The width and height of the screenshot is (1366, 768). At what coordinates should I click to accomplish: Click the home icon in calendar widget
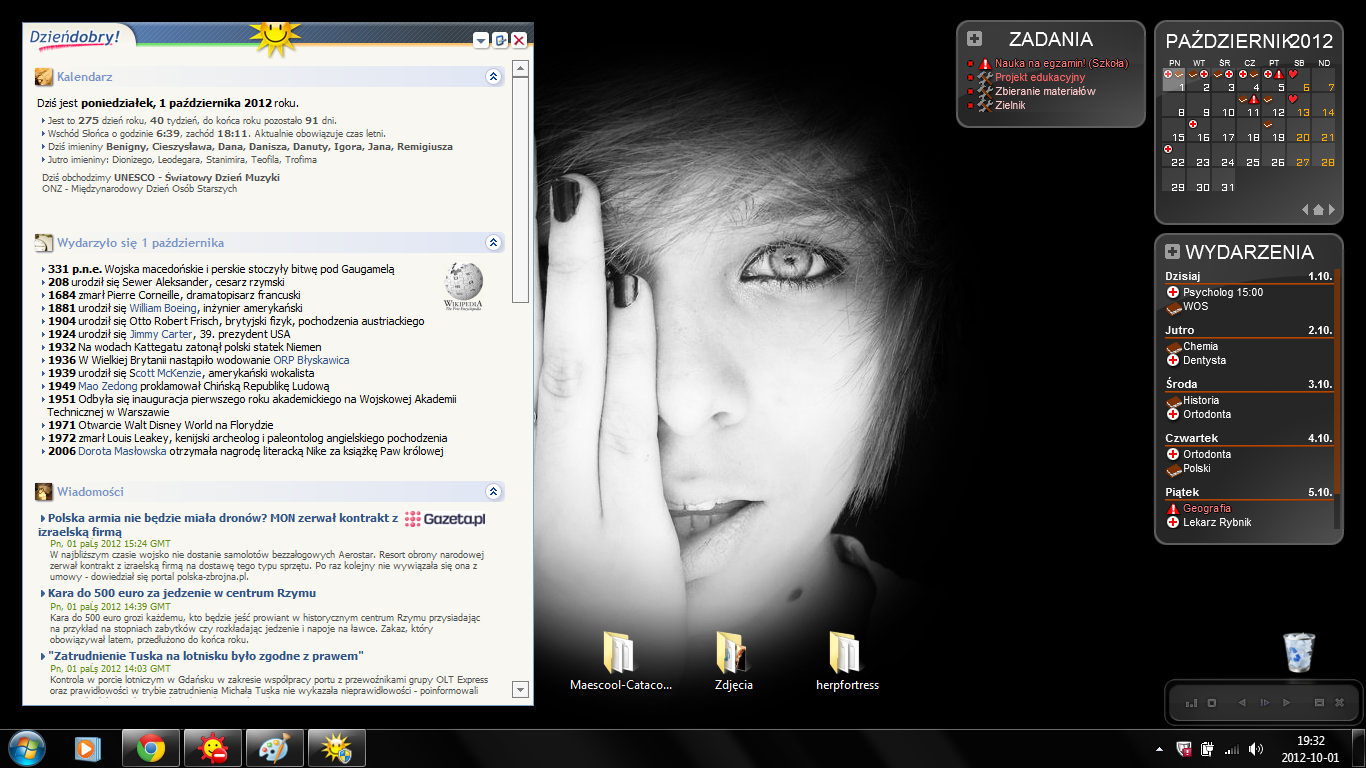[x=1318, y=210]
